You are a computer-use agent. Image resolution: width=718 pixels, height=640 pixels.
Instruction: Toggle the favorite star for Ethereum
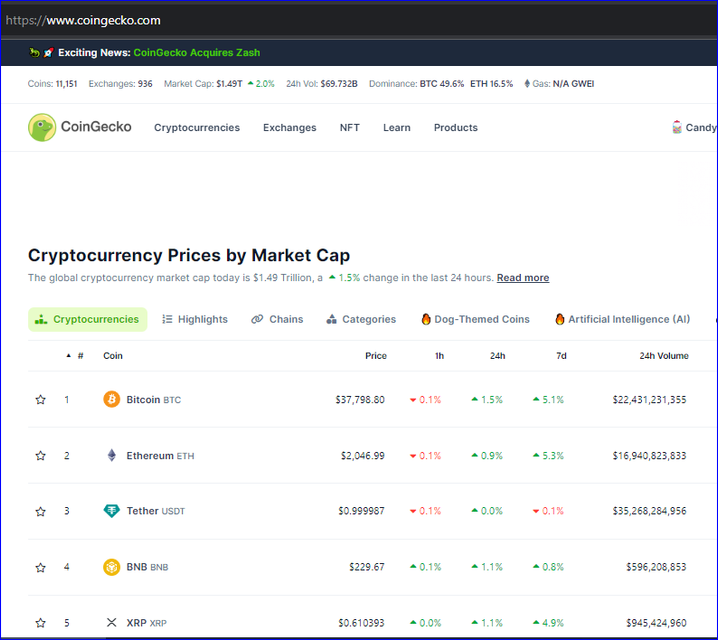pos(40,456)
